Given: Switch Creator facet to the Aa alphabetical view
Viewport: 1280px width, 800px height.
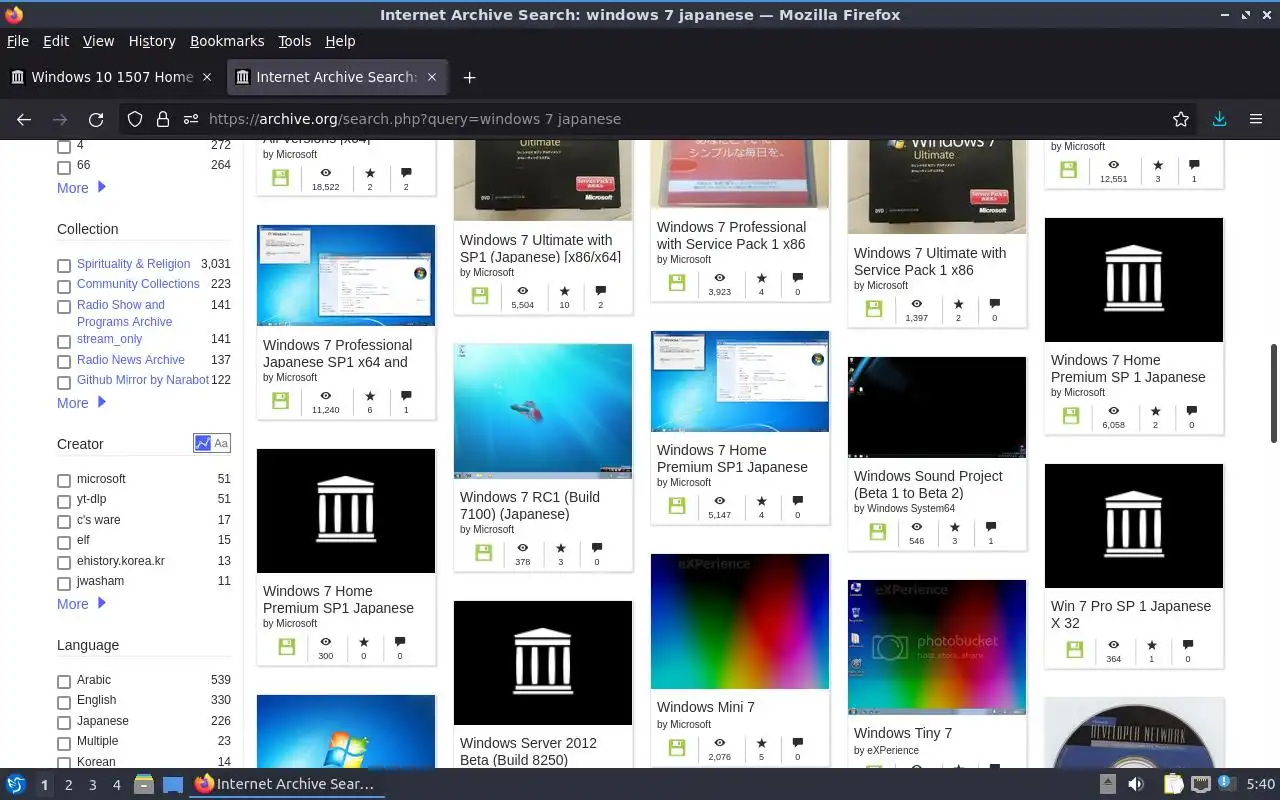Looking at the screenshot, I should coord(221,443).
